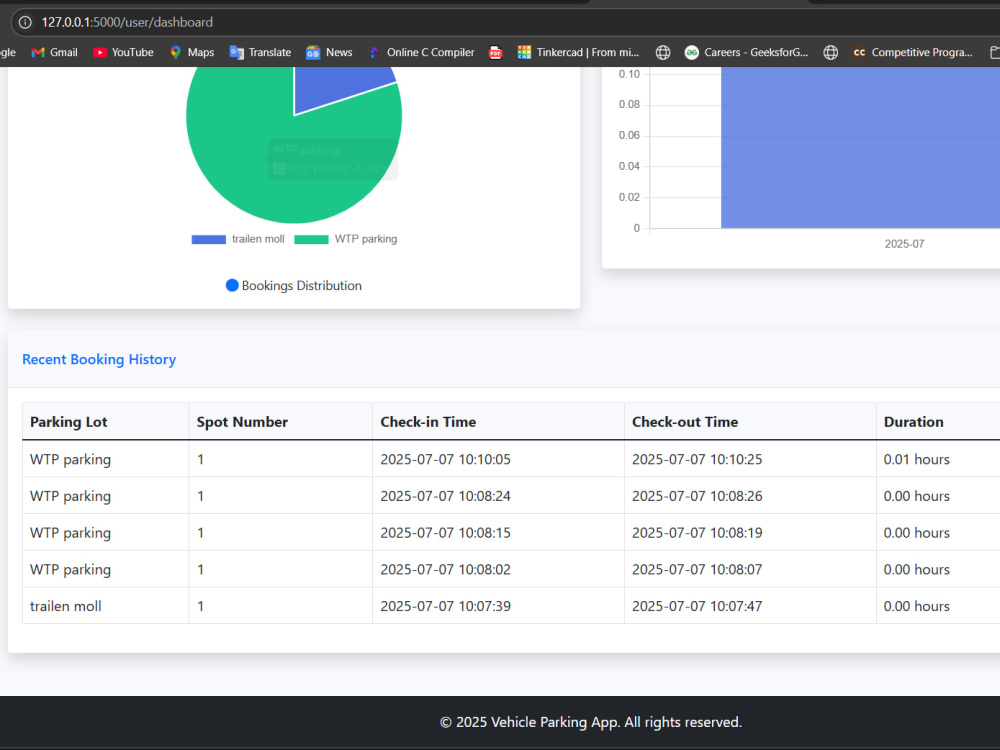Click the site info icon in address bar
This screenshot has height=750, width=1000.
click(25, 22)
